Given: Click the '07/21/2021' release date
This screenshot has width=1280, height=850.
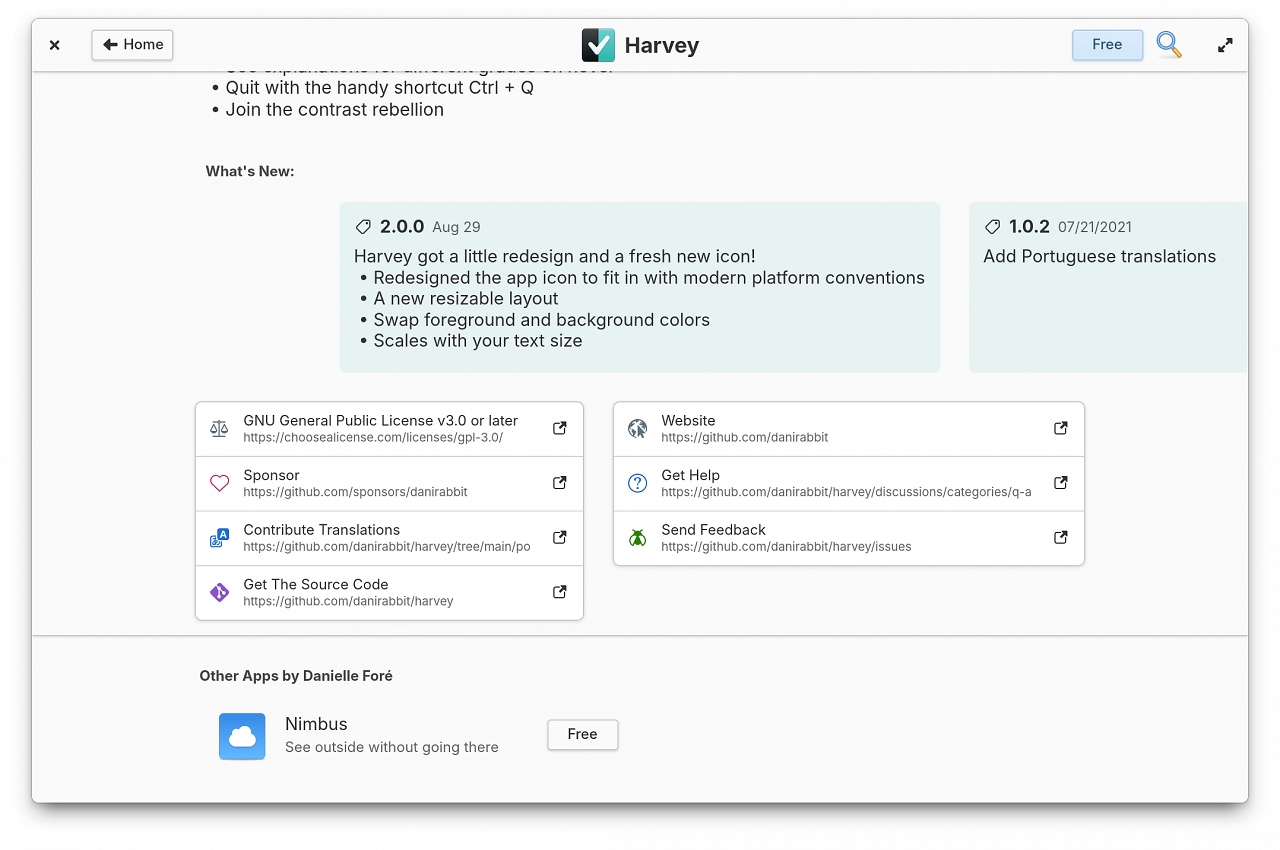Looking at the screenshot, I should [x=1095, y=227].
